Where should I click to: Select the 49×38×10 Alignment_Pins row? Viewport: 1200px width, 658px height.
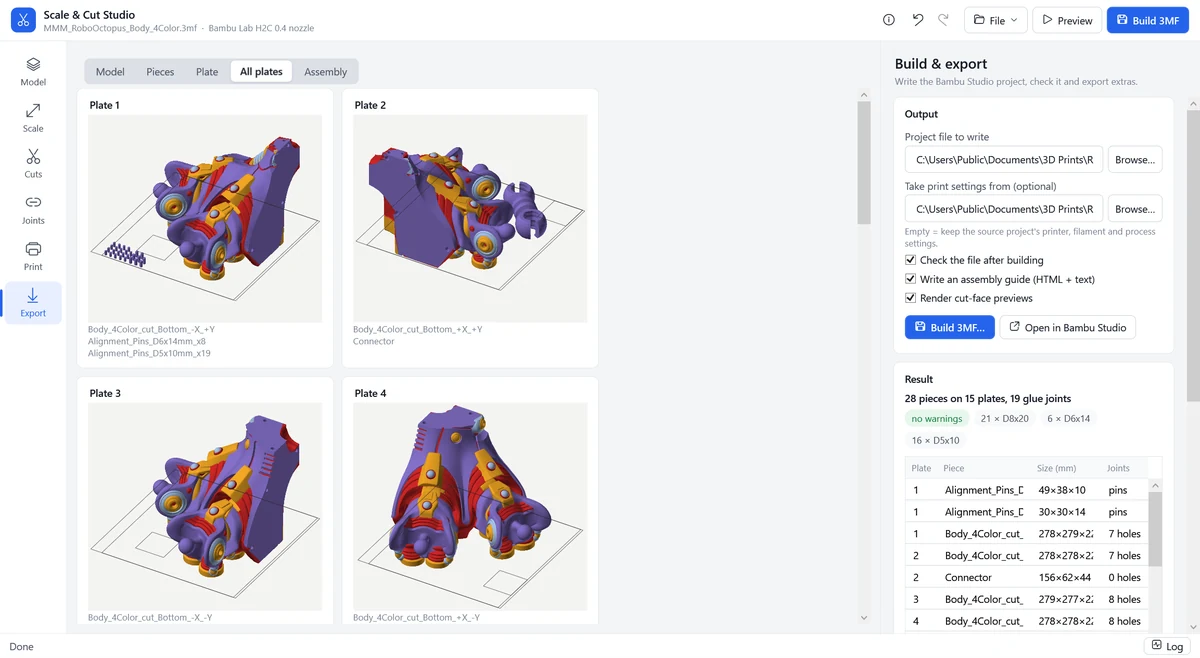[1027, 490]
